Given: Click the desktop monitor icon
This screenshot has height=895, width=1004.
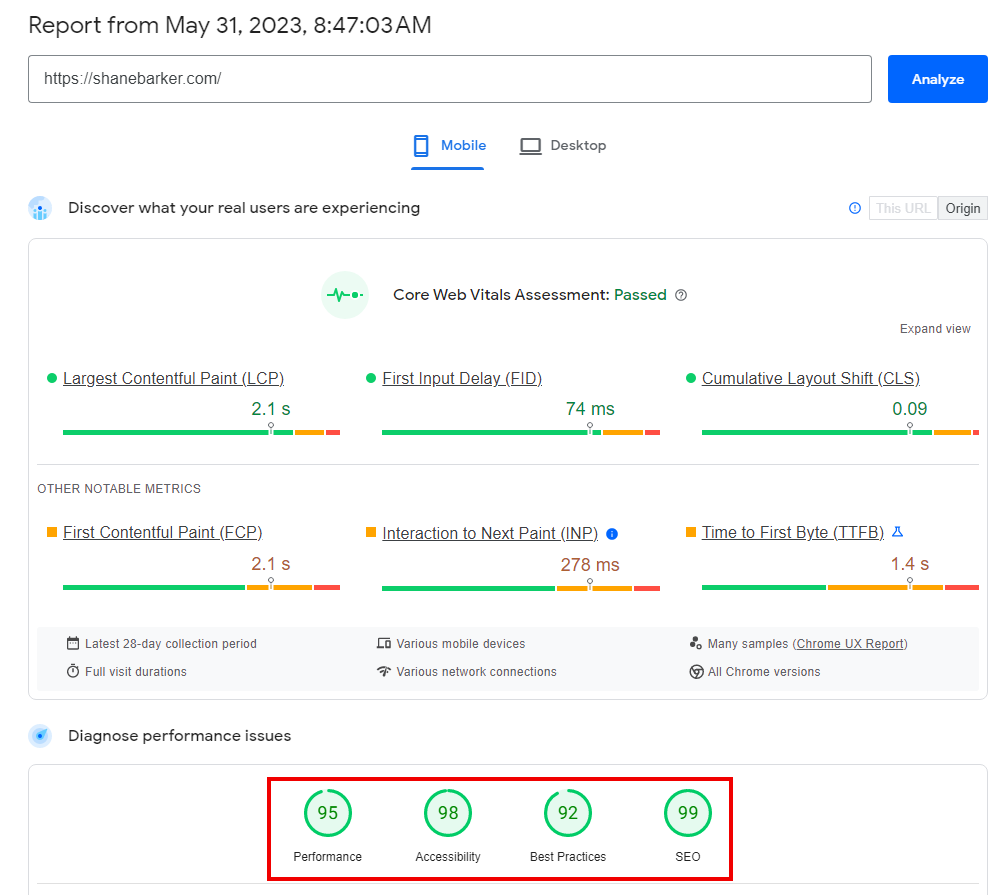Looking at the screenshot, I should pos(530,146).
